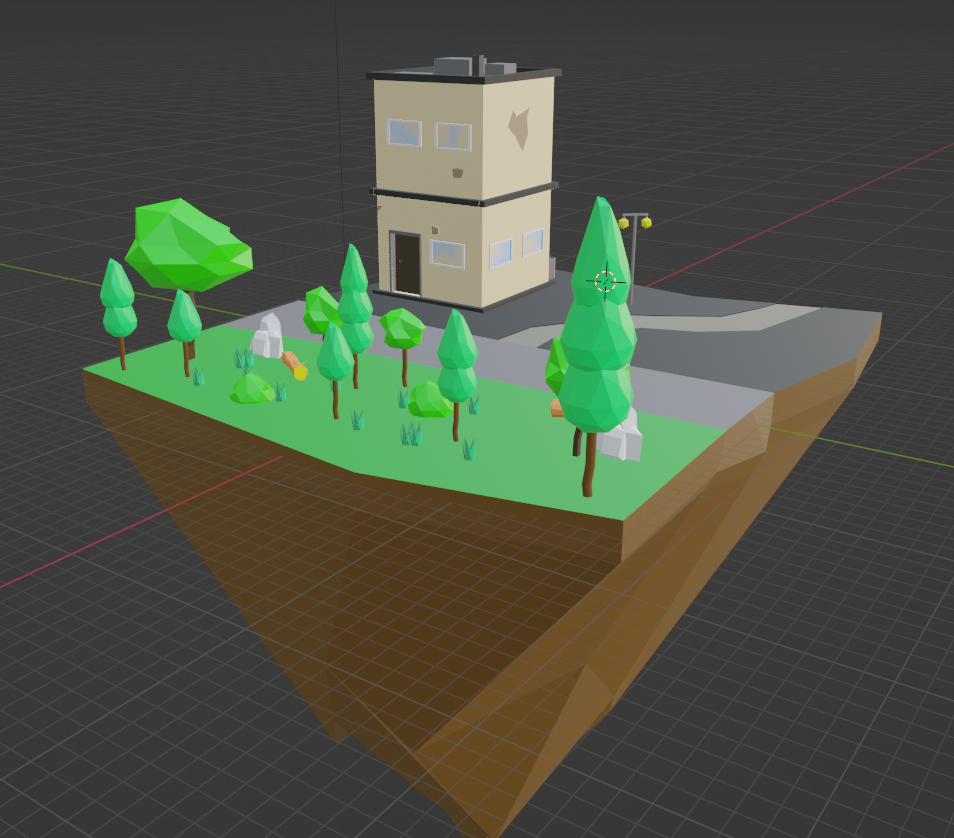This screenshot has height=838, width=954.
Task: Select the ground-floor window beside the door
Action: [447, 254]
